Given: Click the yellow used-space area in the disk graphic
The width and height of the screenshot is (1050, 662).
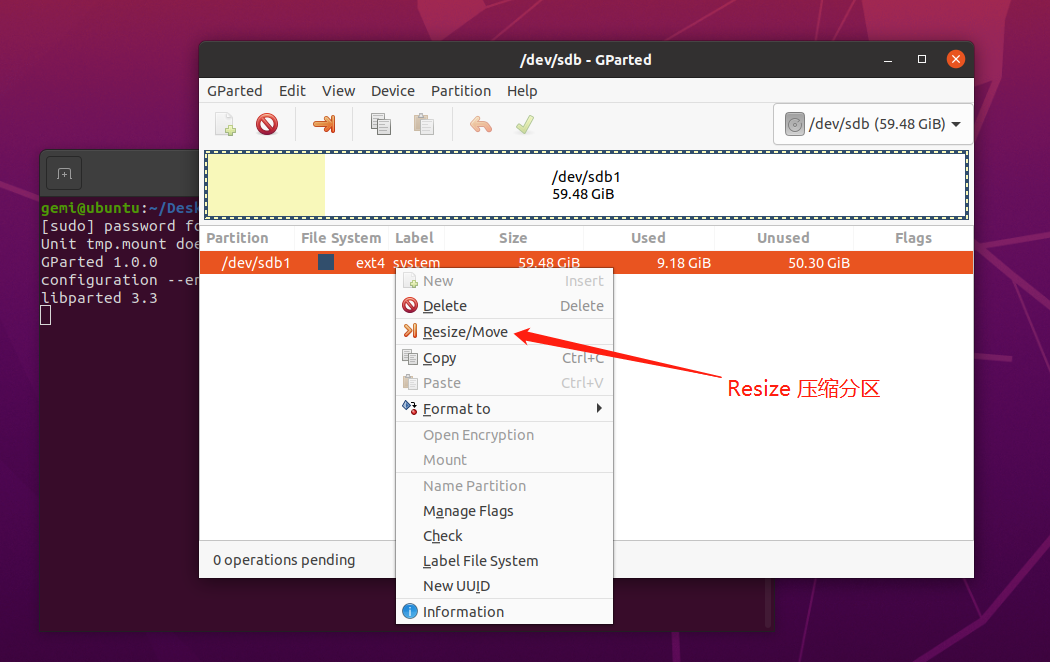Looking at the screenshot, I should [x=267, y=185].
